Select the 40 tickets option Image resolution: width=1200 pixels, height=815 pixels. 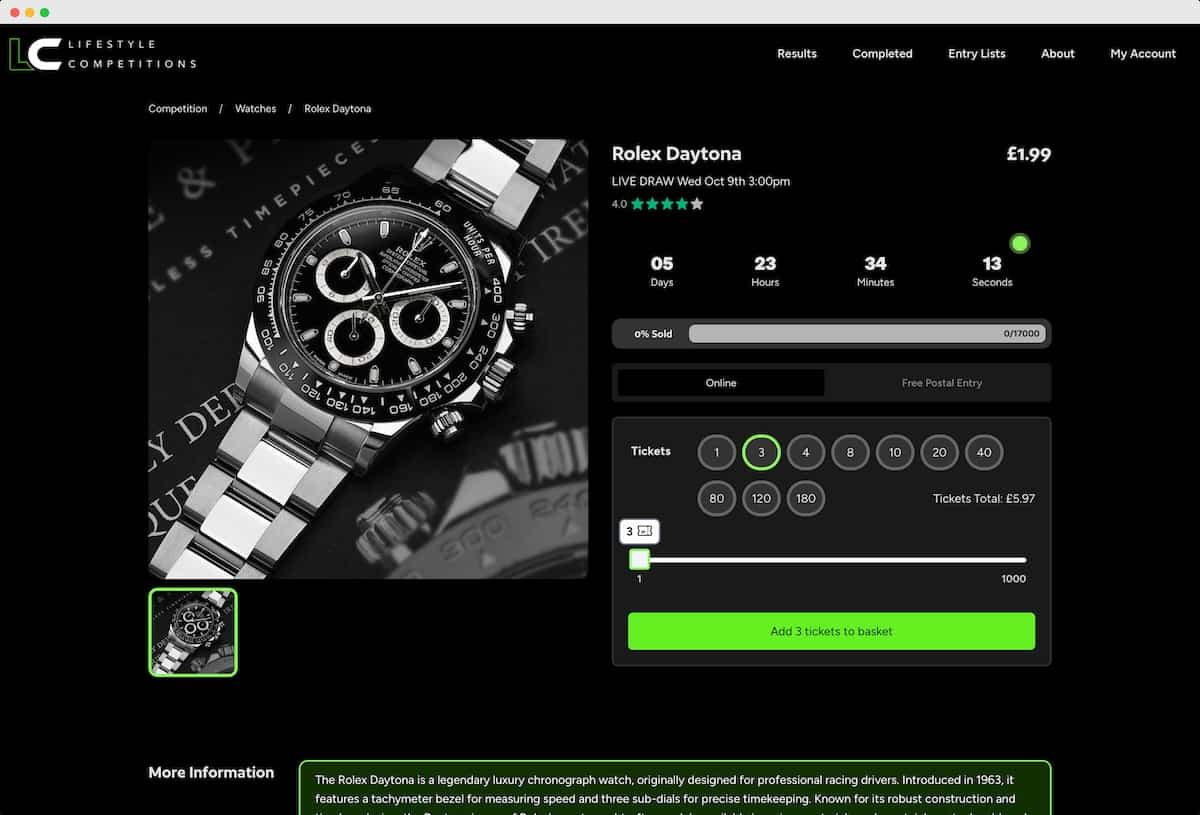click(x=984, y=452)
